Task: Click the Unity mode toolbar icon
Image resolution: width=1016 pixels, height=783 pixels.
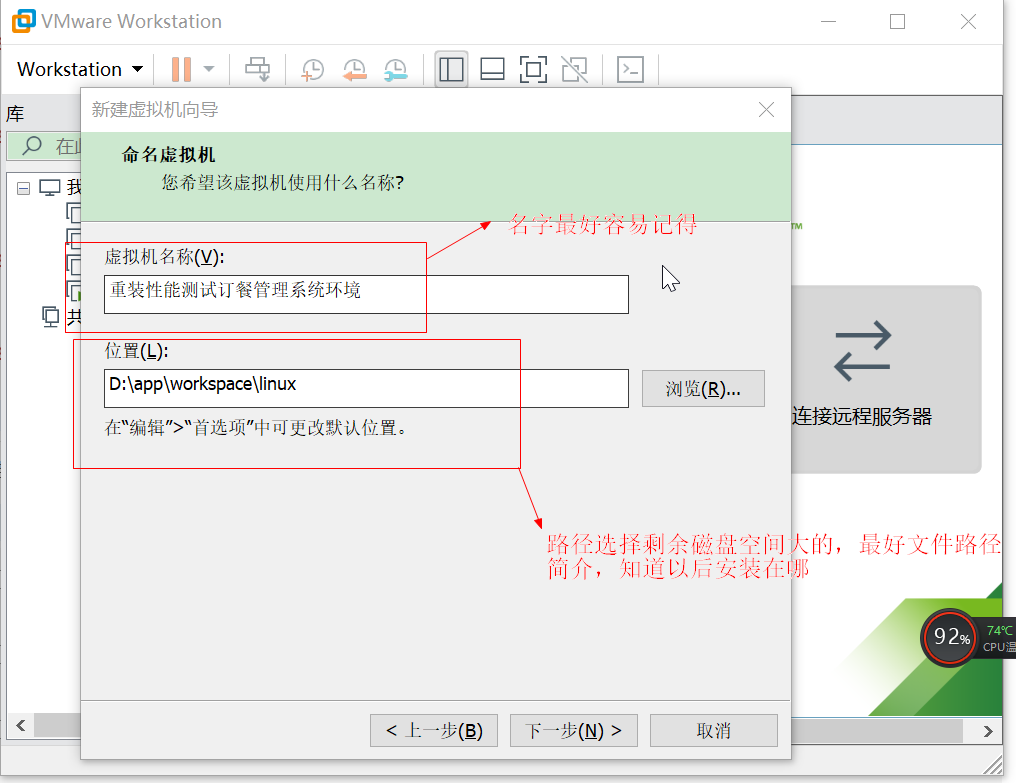Action: 575,69
